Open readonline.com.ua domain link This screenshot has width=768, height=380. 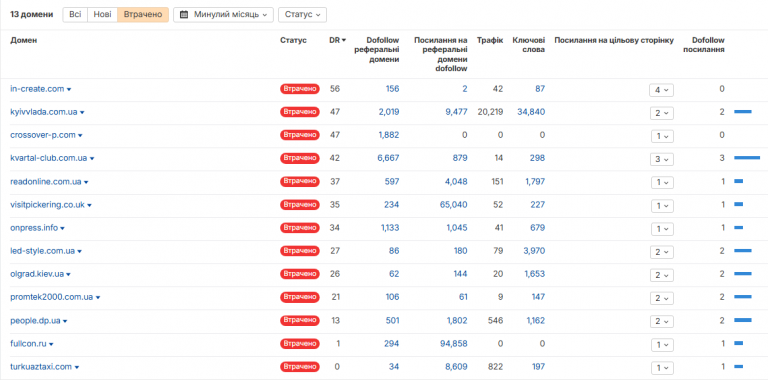coord(46,182)
